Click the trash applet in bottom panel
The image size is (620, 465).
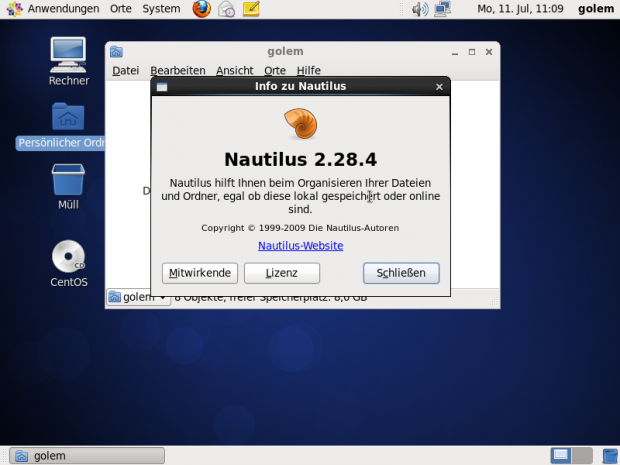611,456
